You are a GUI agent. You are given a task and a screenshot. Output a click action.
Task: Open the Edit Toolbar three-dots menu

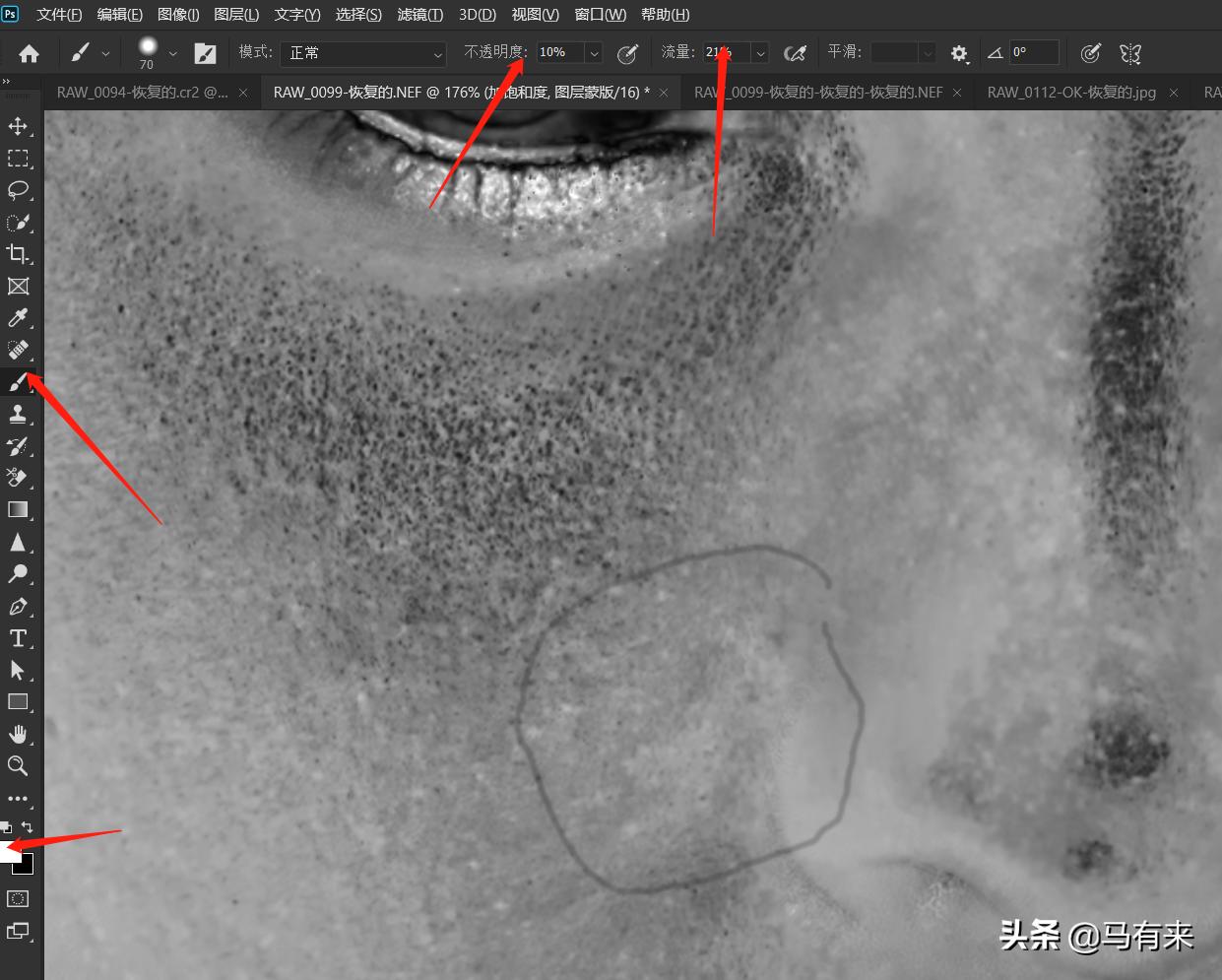click(x=18, y=799)
